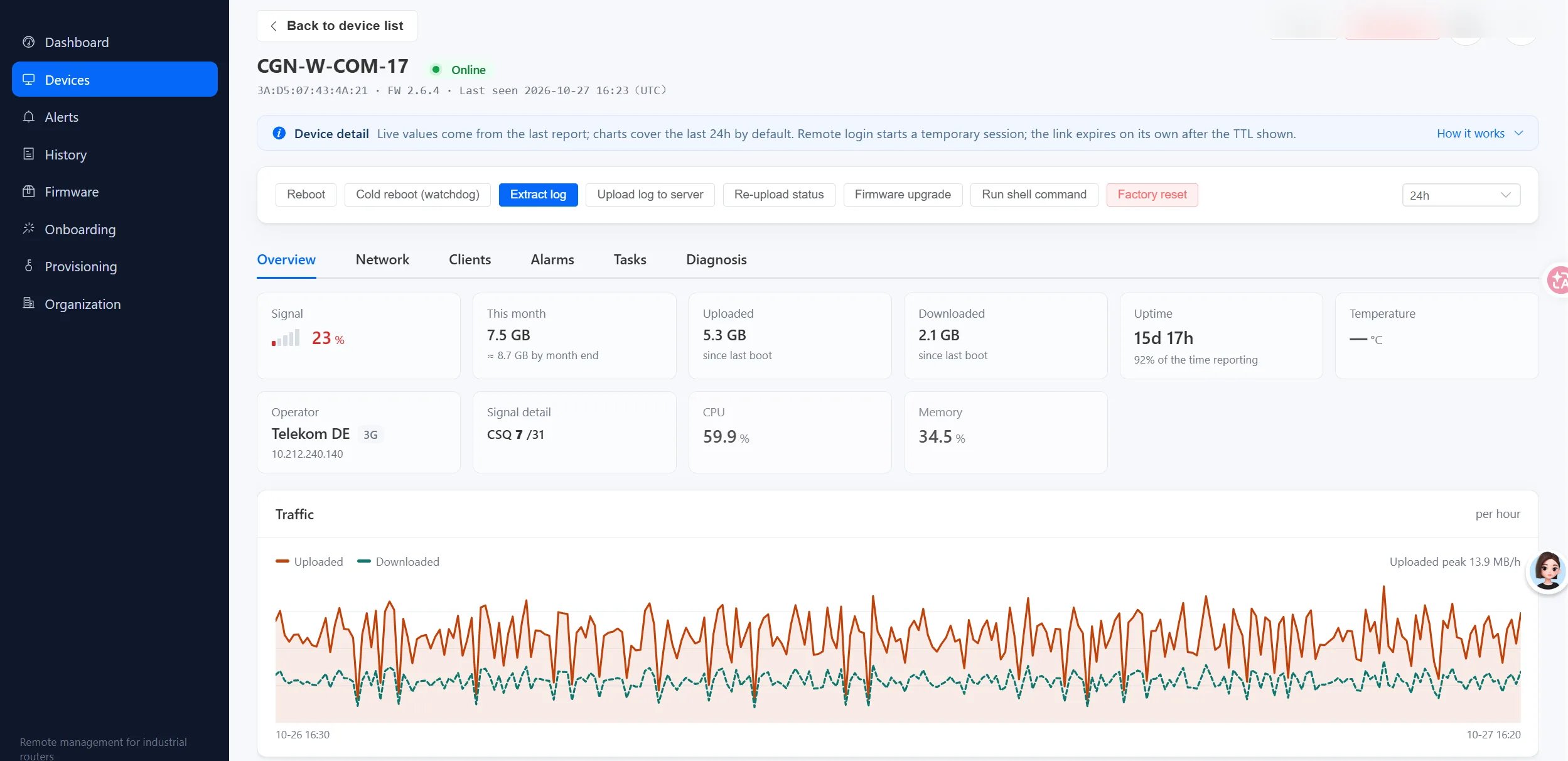Switch to the Network tab

click(x=382, y=260)
